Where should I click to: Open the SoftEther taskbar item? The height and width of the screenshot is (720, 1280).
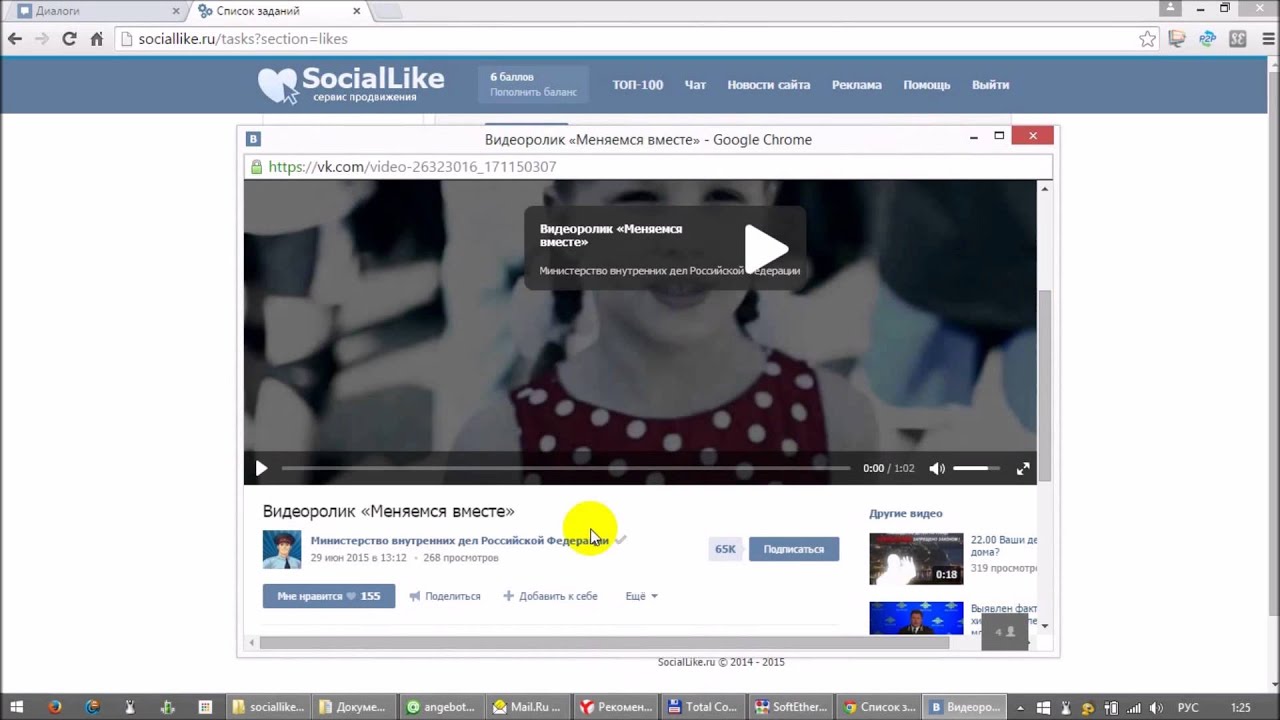790,707
